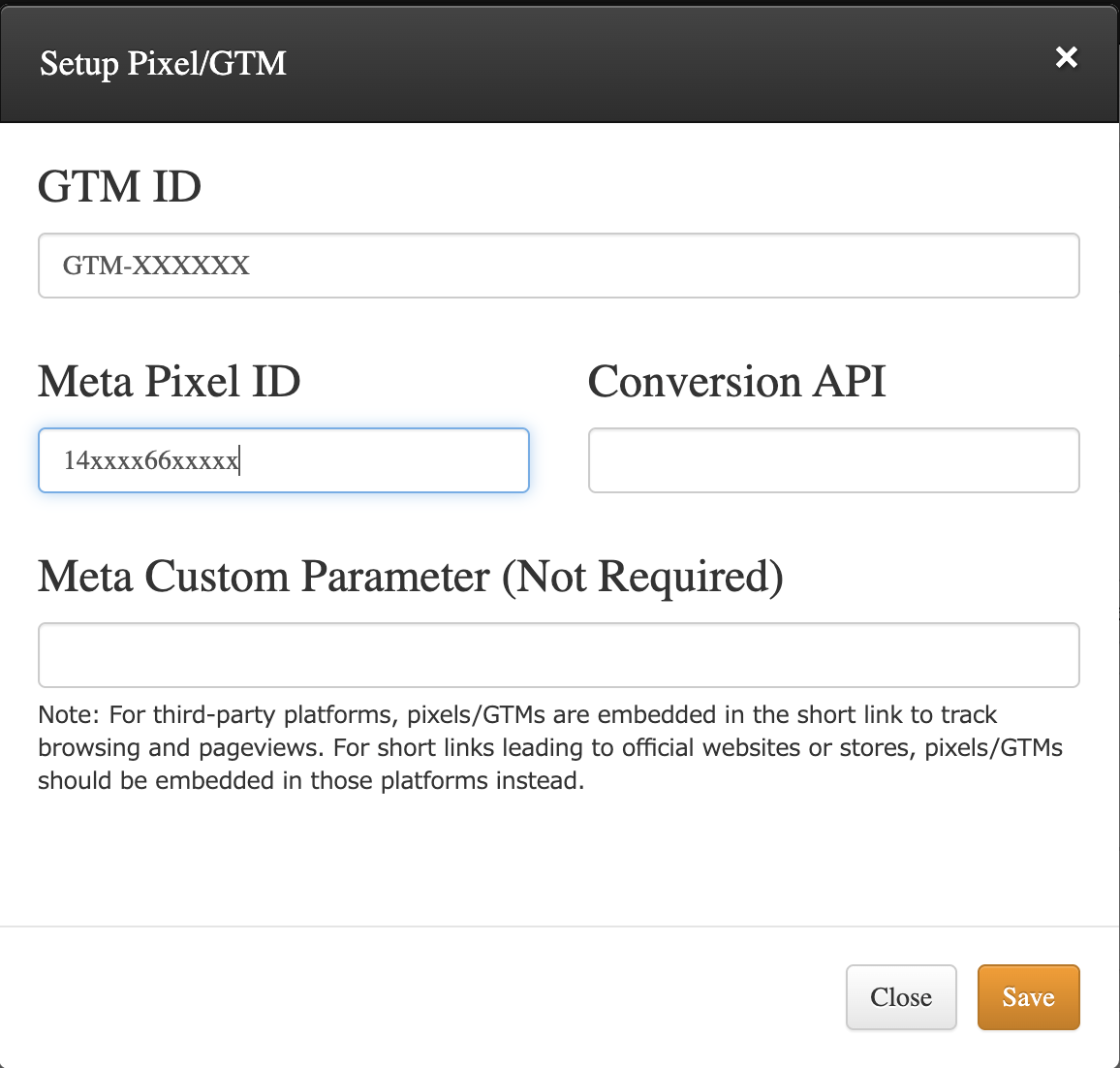Click the Meta Pixel ID heading label

click(x=170, y=381)
